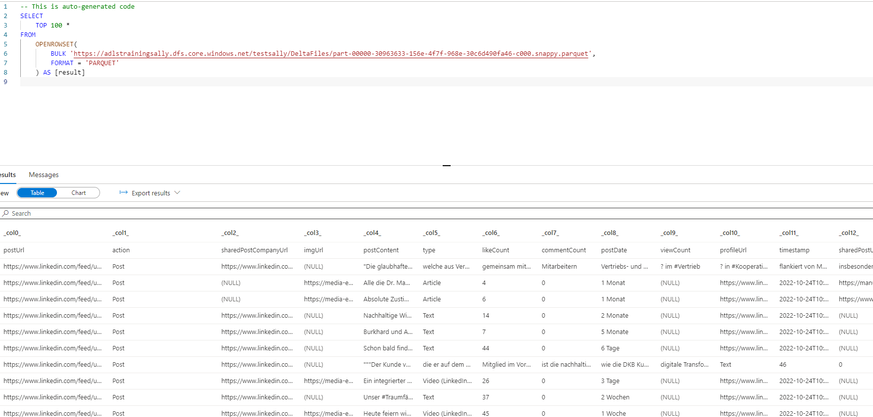Click the '3 Tage' cell
The width and height of the screenshot is (873, 417).
click(x=611, y=381)
